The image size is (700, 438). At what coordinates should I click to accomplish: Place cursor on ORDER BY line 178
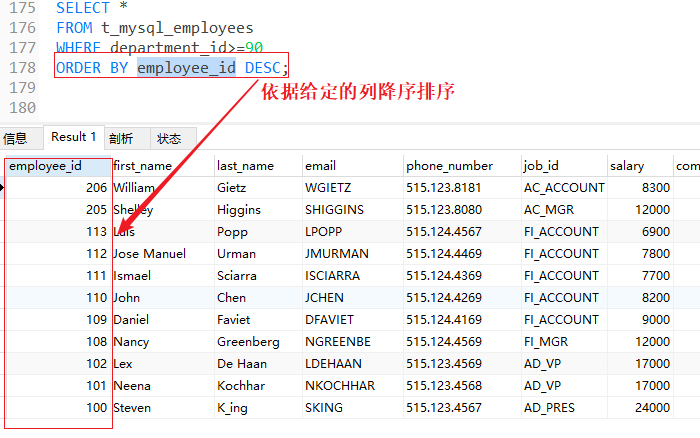coord(172,68)
